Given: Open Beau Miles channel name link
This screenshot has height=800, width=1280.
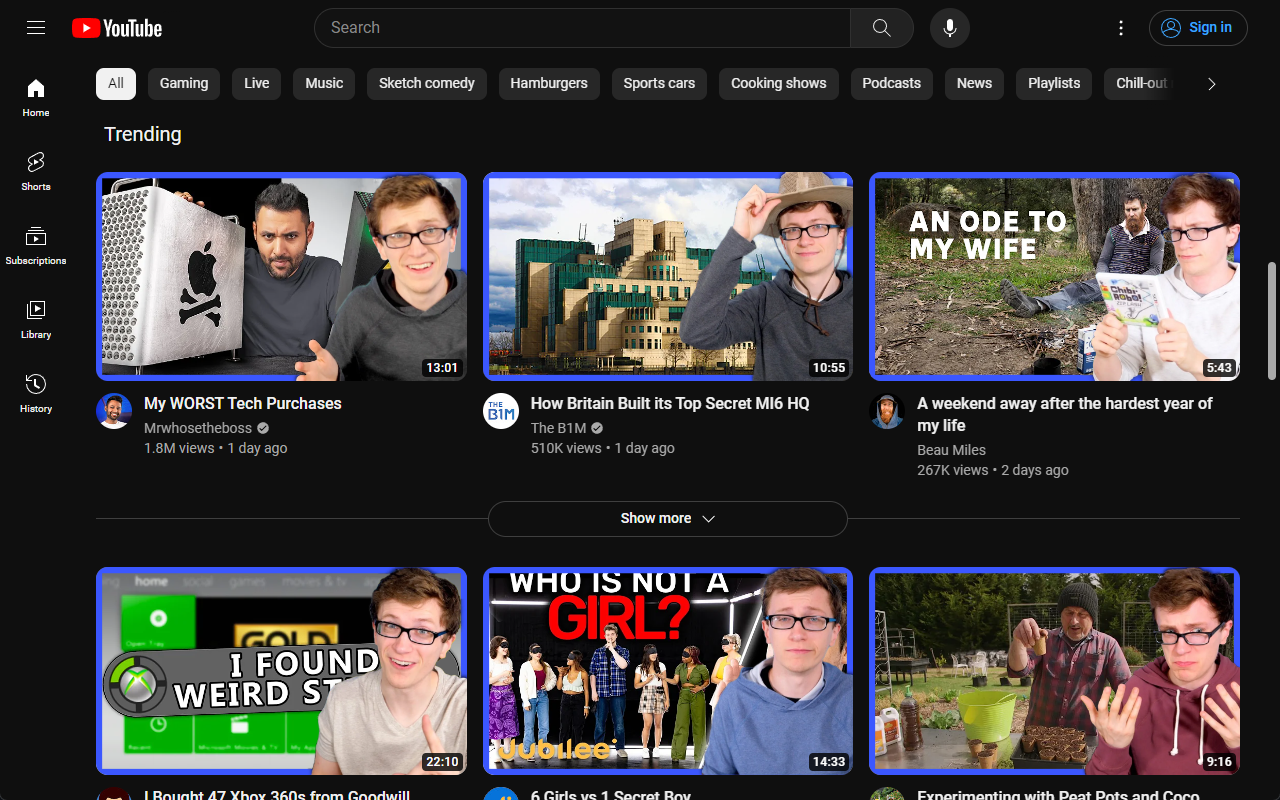Looking at the screenshot, I should 951,450.
